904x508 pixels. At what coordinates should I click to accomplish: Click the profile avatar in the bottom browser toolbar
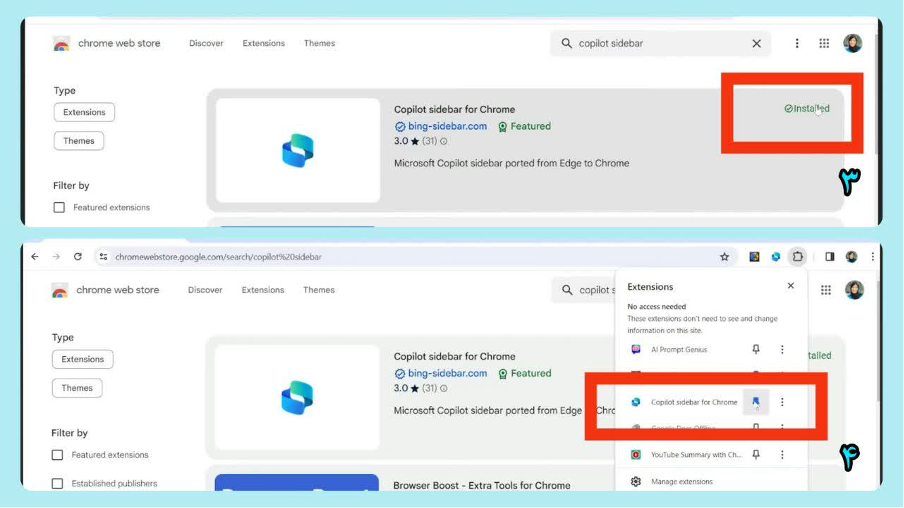coord(852,257)
